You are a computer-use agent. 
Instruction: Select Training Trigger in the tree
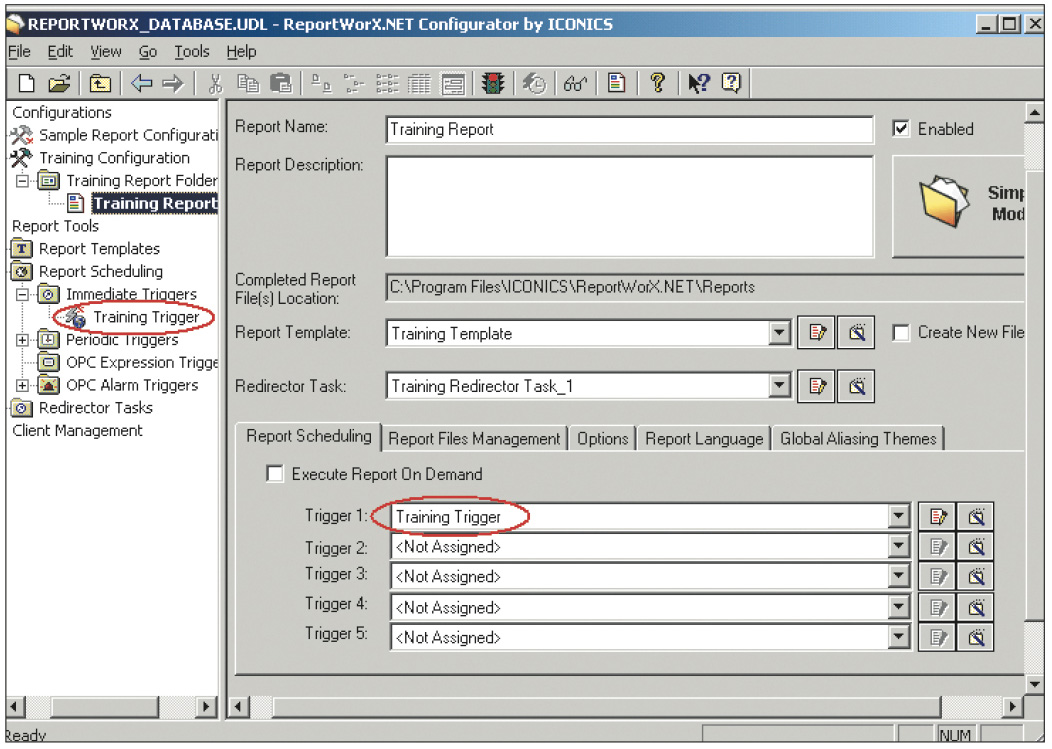[x=146, y=317]
